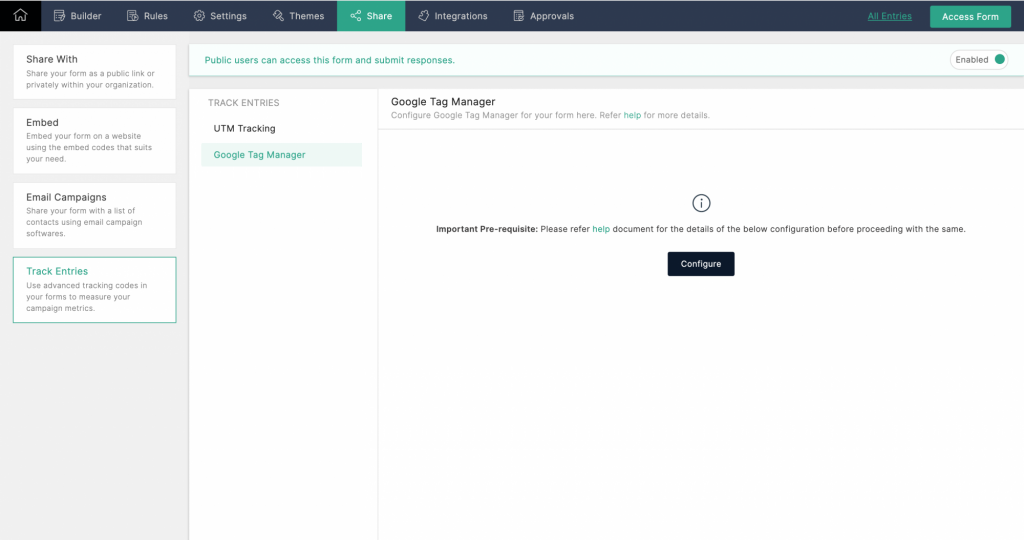Click the Rules tab icon
Viewport: 1024px width, 540px height.
(x=133, y=16)
